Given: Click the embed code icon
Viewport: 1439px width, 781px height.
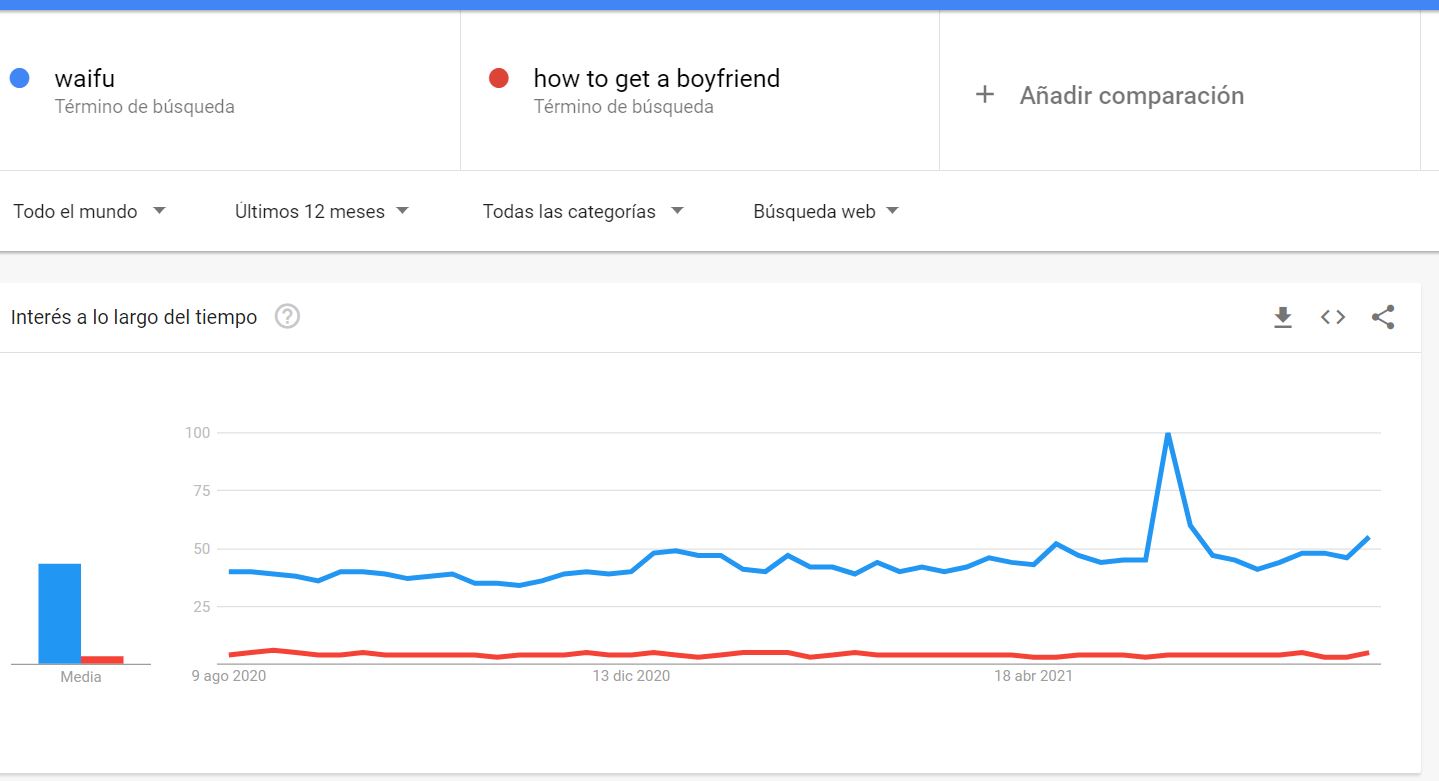Looking at the screenshot, I should click(x=1333, y=317).
